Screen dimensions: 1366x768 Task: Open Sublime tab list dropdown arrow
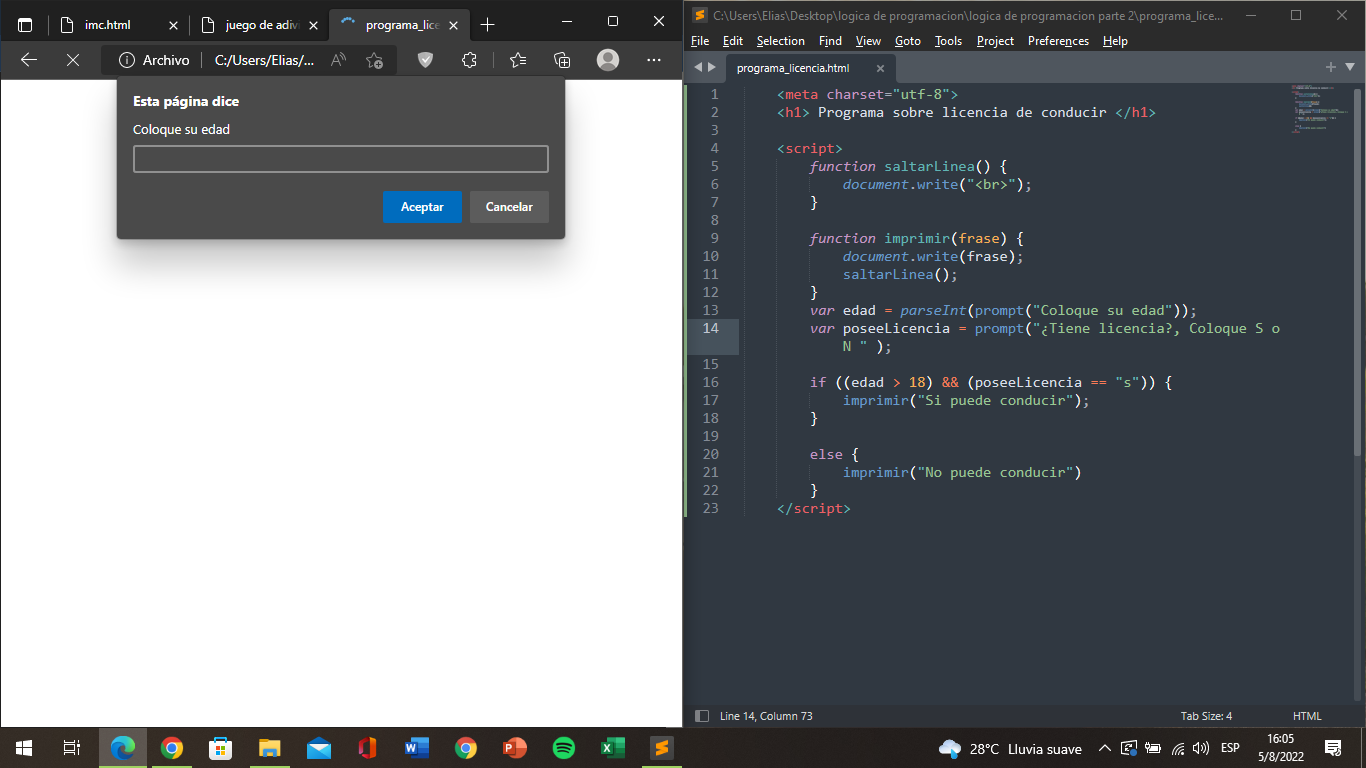pyautogui.click(x=1350, y=68)
